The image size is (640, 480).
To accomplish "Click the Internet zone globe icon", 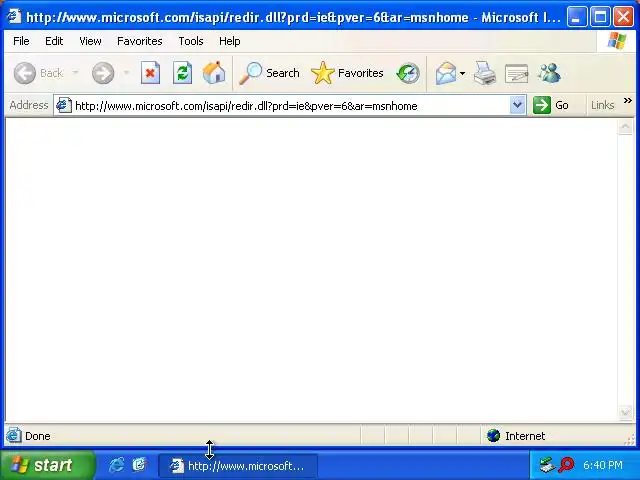I will click(493, 436).
